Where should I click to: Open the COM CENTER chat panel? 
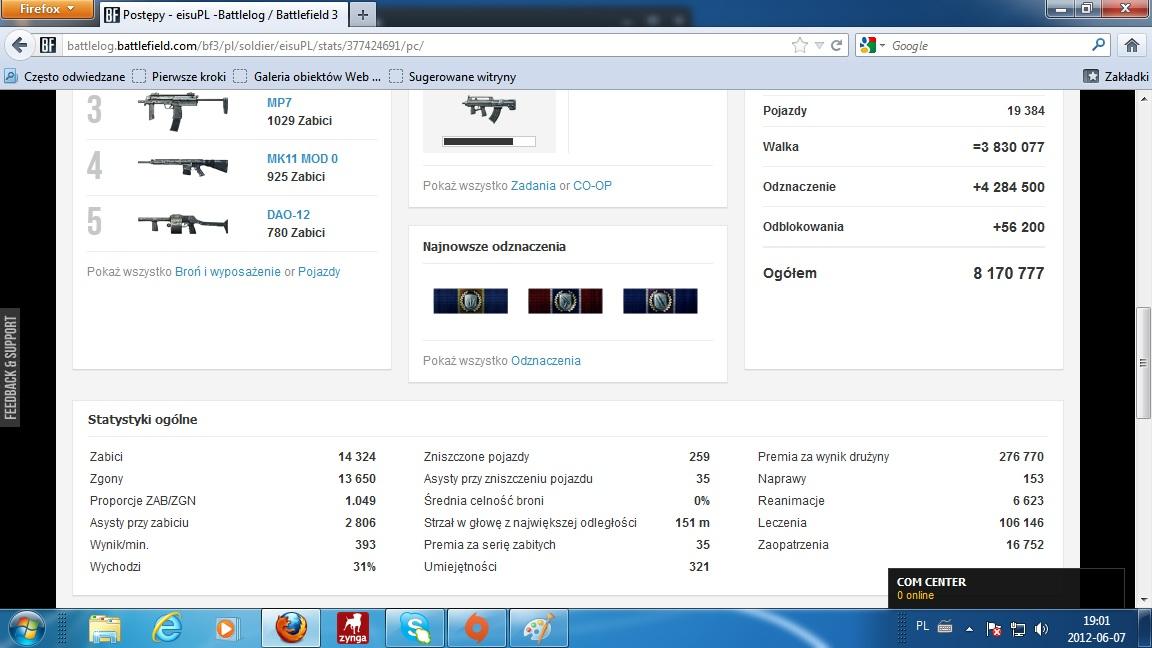[1006, 588]
